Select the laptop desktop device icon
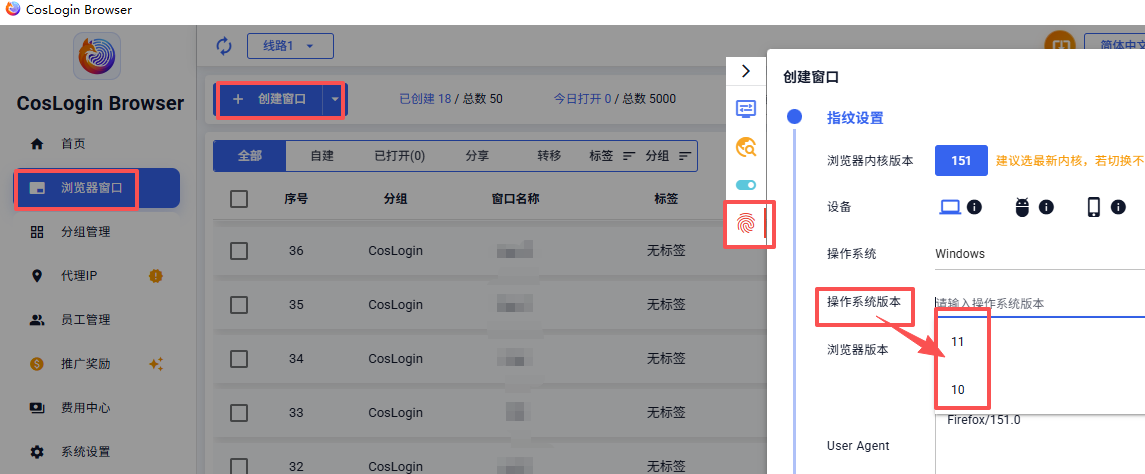Screen dimensions: 1145x474 (x=949, y=207)
